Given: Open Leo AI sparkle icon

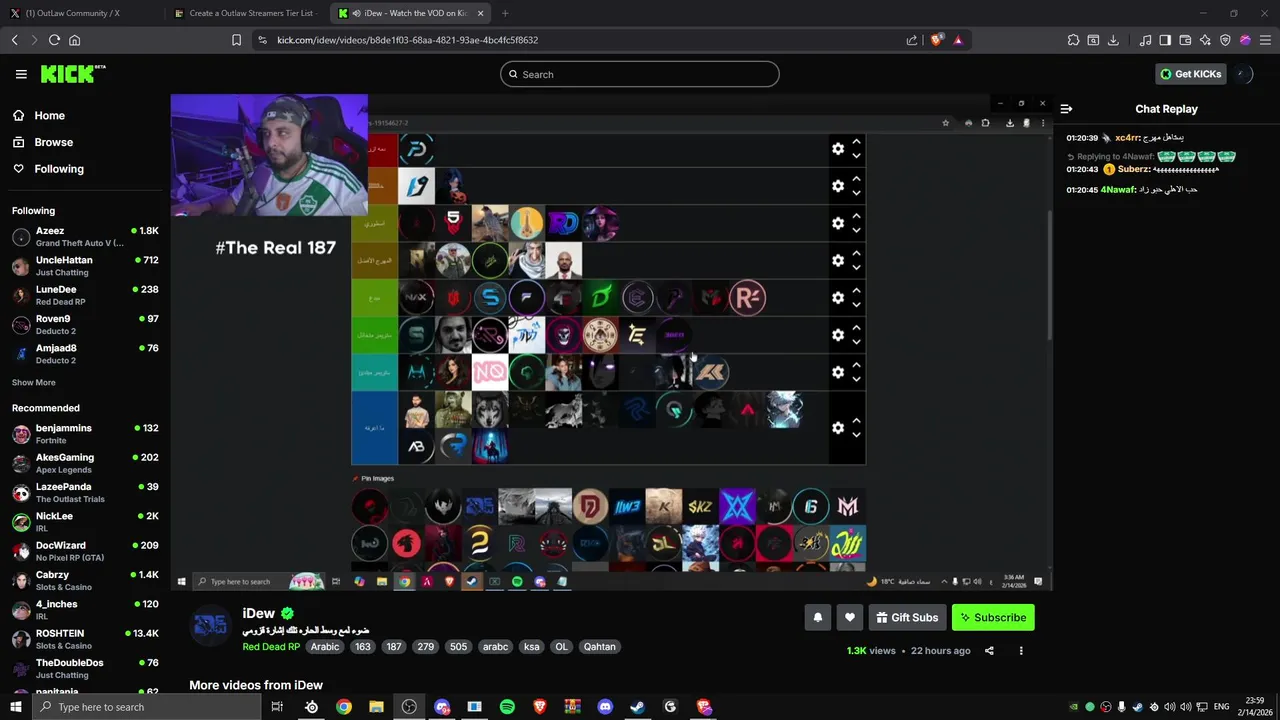Looking at the screenshot, I should [x=1205, y=40].
